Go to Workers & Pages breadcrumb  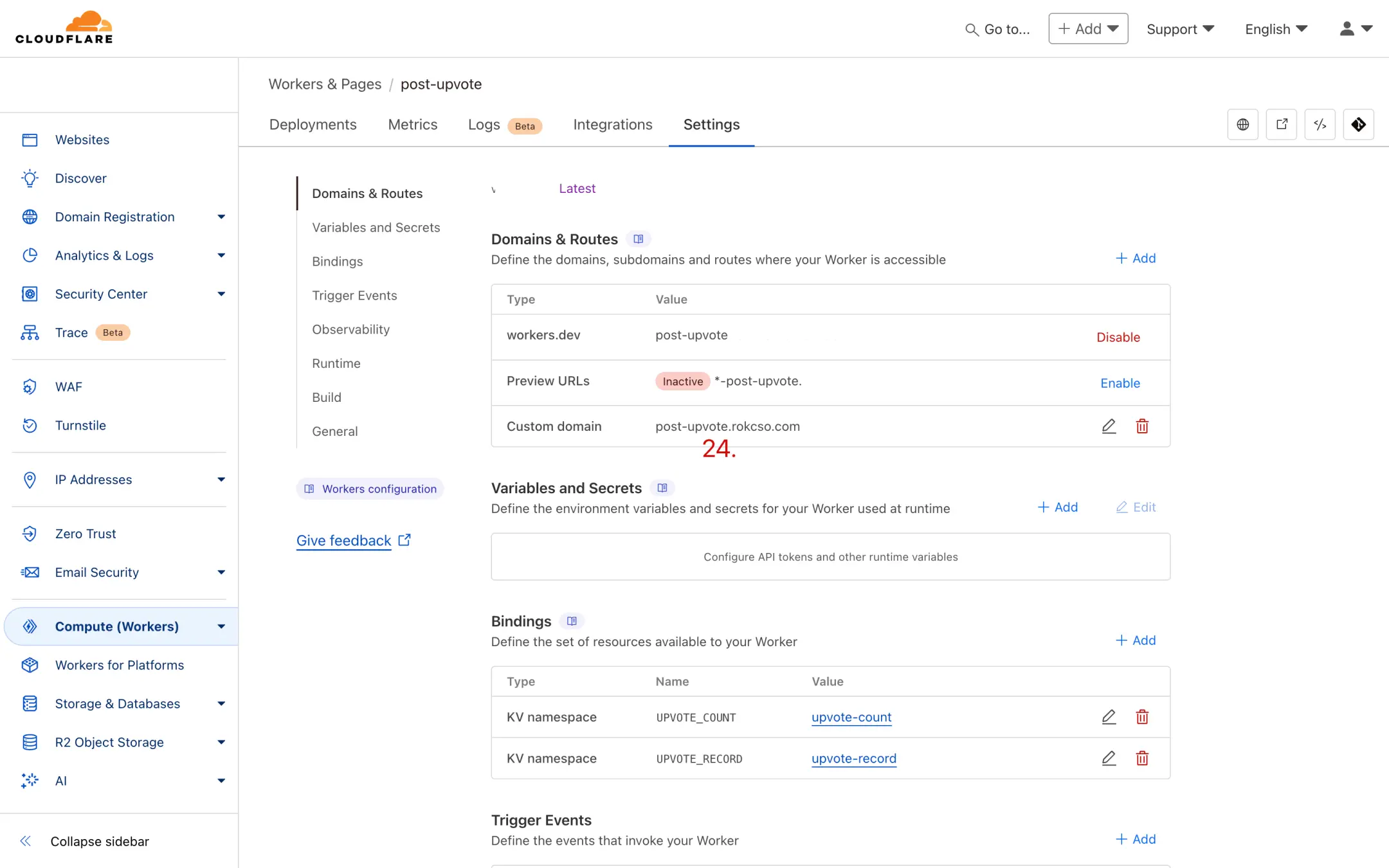click(x=325, y=84)
